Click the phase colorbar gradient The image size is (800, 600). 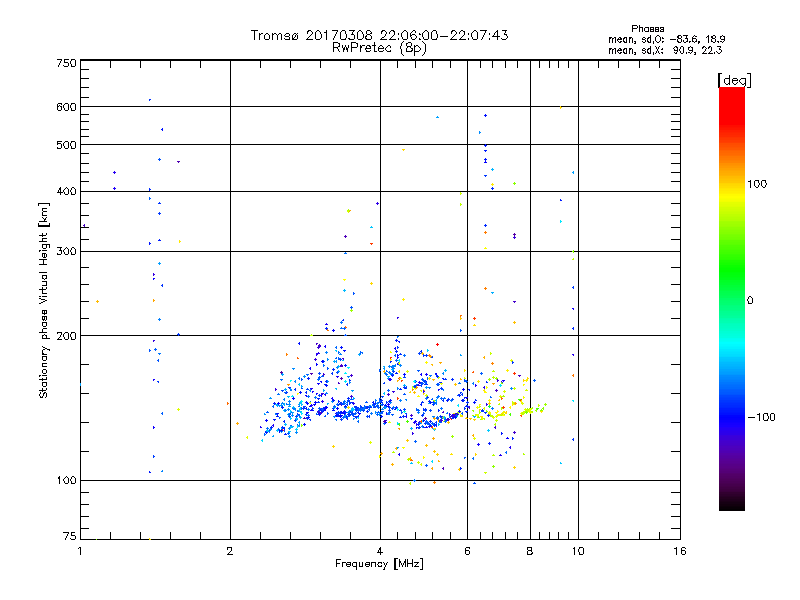pyautogui.click(x=732, y=299)
